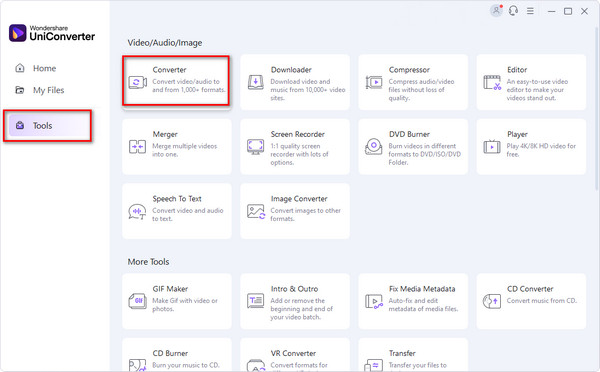Open Fix Media Metadata card title

(422, 289)
